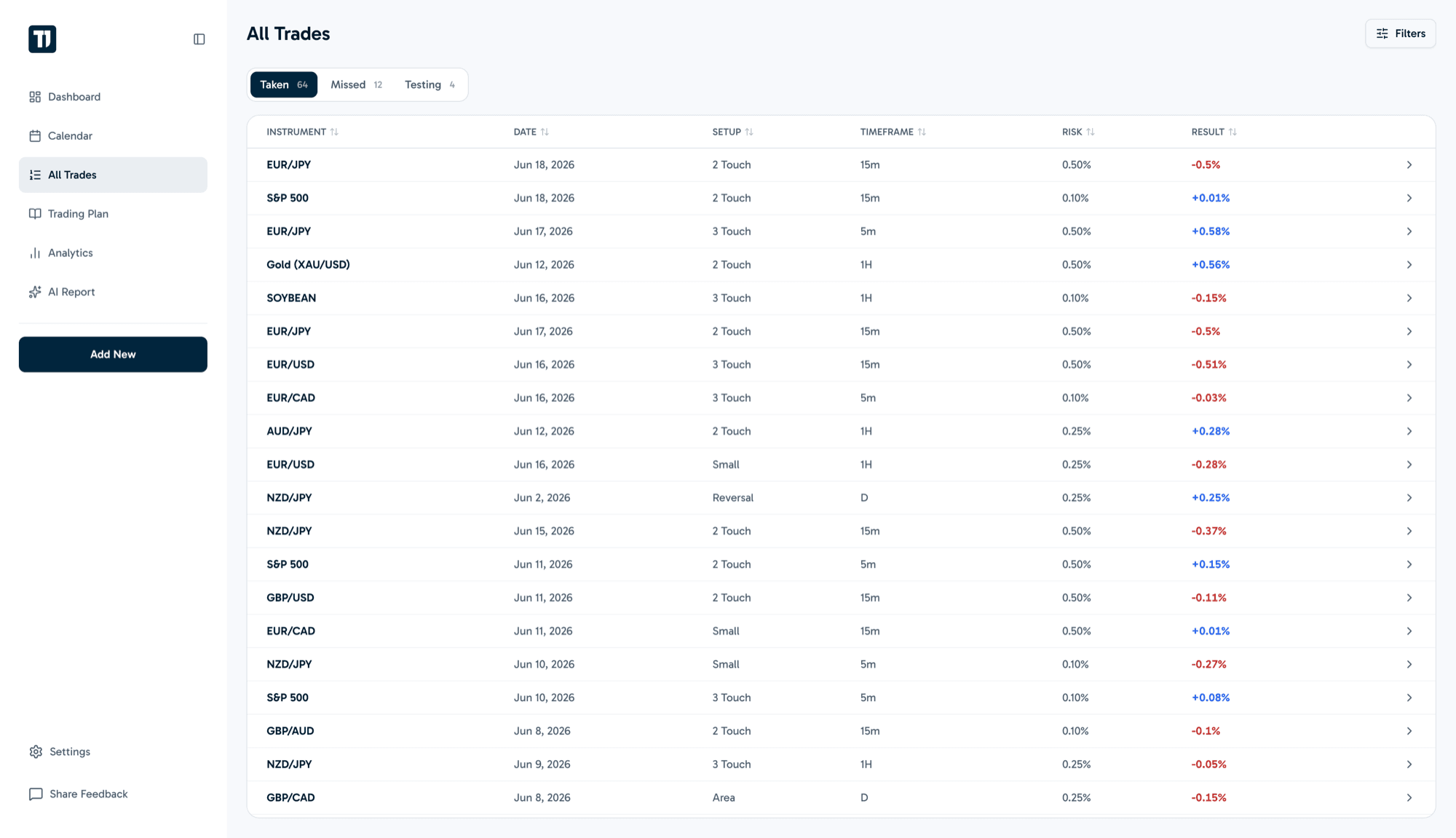Click the Jun 15, 2026 date cell

pos(544,531)
